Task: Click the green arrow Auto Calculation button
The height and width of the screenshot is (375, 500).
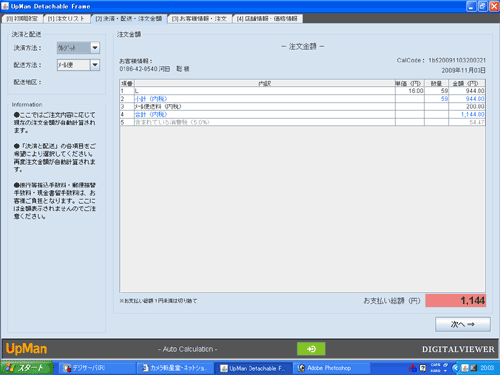Action: pos(311,349)
